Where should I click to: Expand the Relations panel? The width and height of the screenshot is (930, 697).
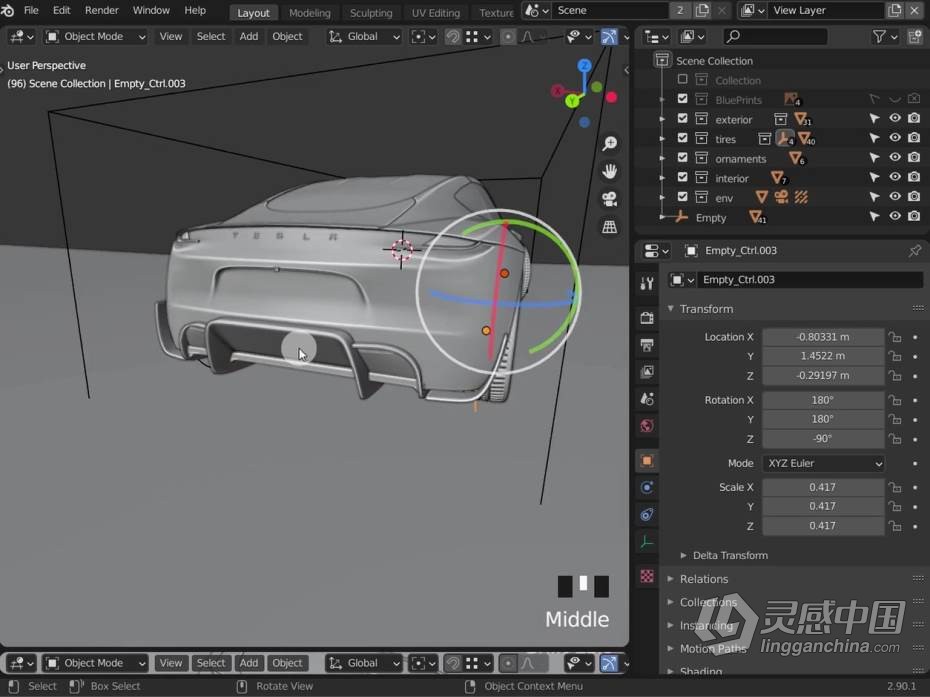[x=671, y=578]
